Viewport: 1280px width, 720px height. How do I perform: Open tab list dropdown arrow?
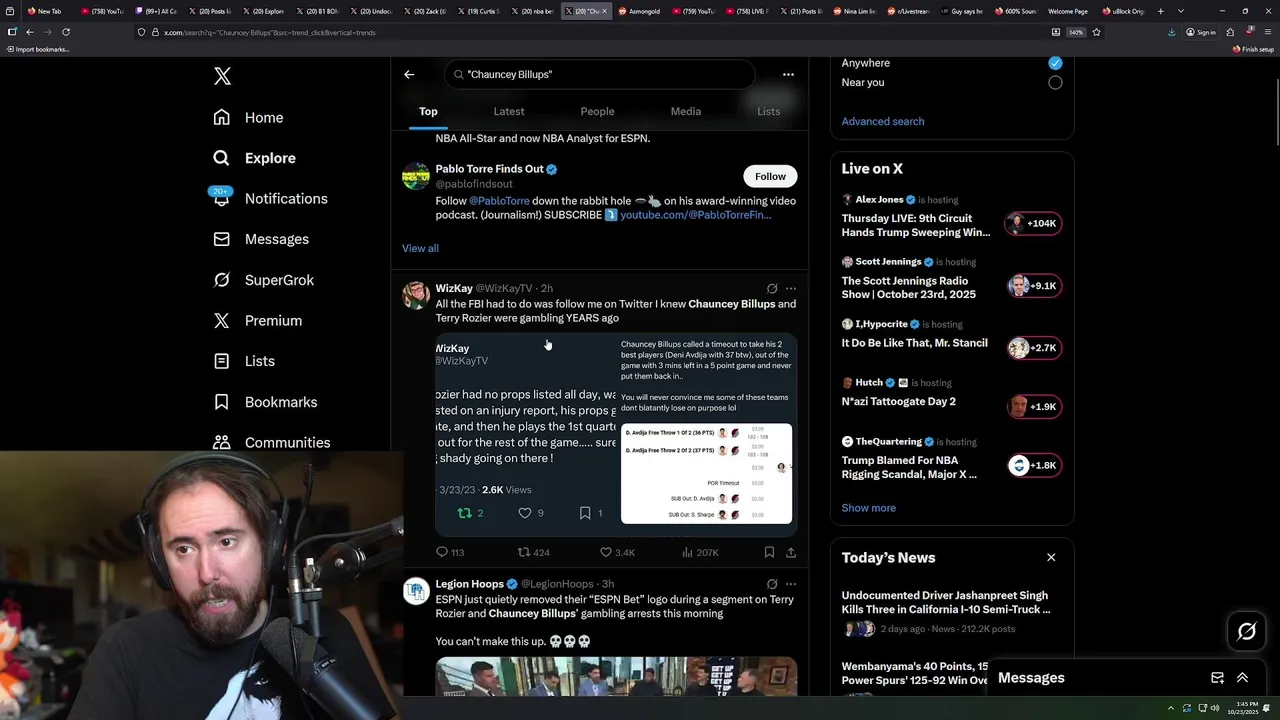tap(1181, 11)
